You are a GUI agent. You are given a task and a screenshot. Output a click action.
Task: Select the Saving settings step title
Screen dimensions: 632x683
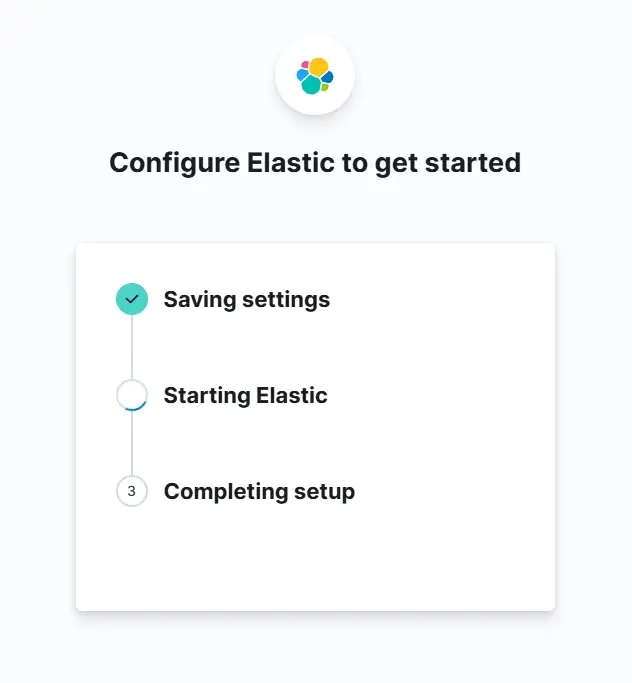pos(247,300)
